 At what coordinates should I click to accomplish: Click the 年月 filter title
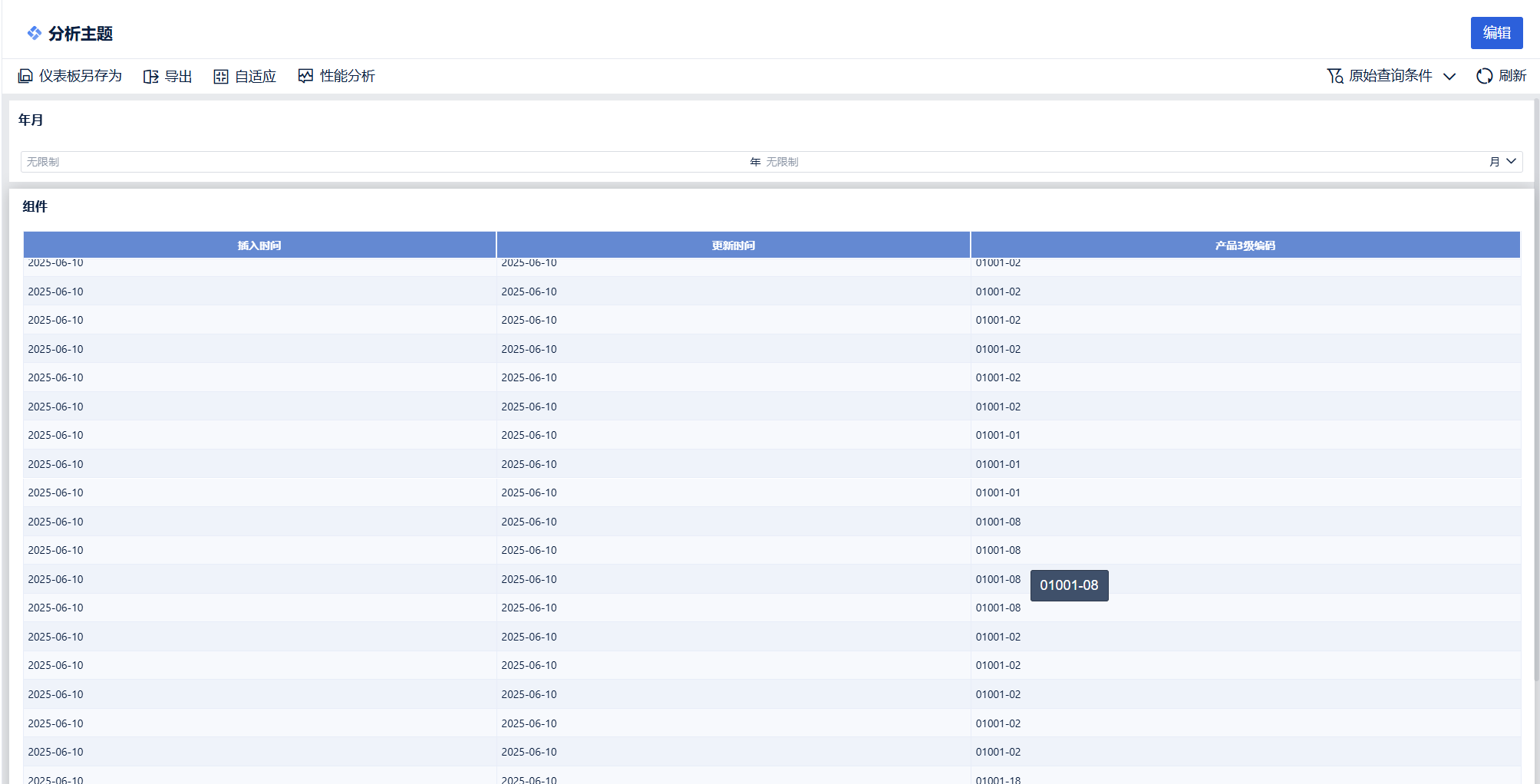pyautogui.click(x=31, y=120)
